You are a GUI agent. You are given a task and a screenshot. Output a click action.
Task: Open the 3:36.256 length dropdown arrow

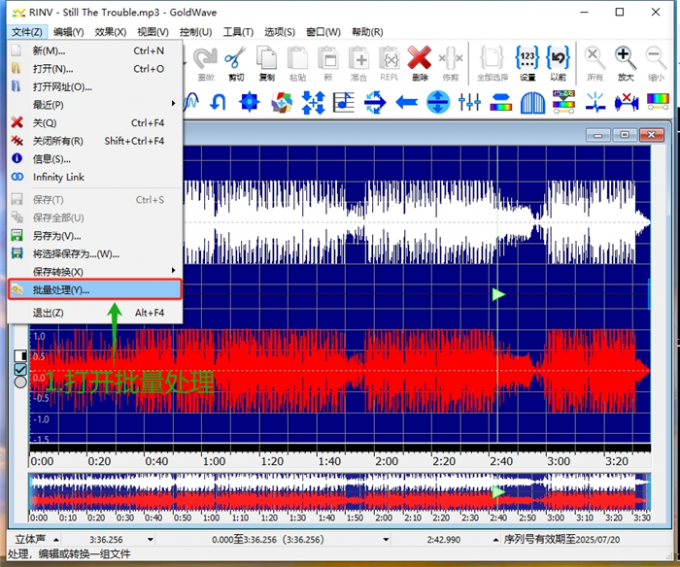150,540
